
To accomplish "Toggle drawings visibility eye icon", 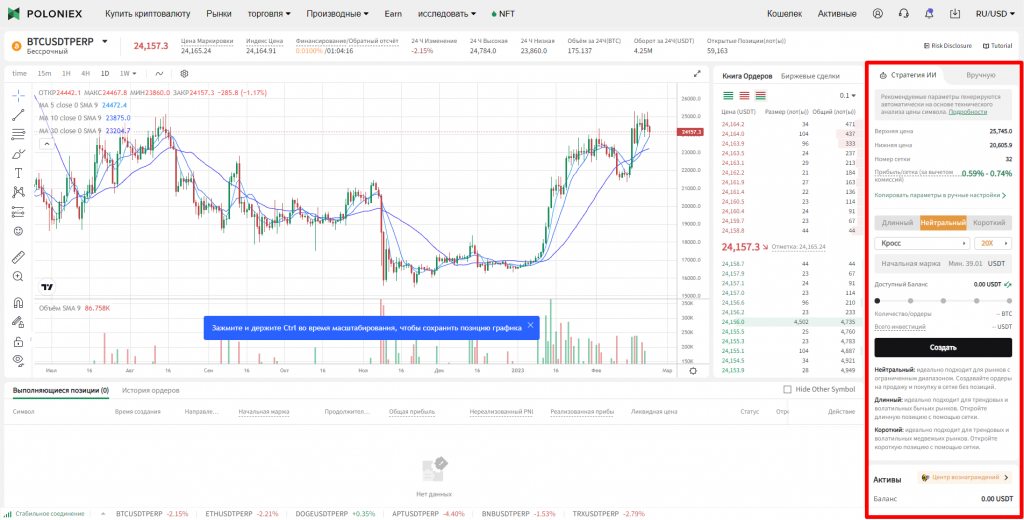I will 18,359.
